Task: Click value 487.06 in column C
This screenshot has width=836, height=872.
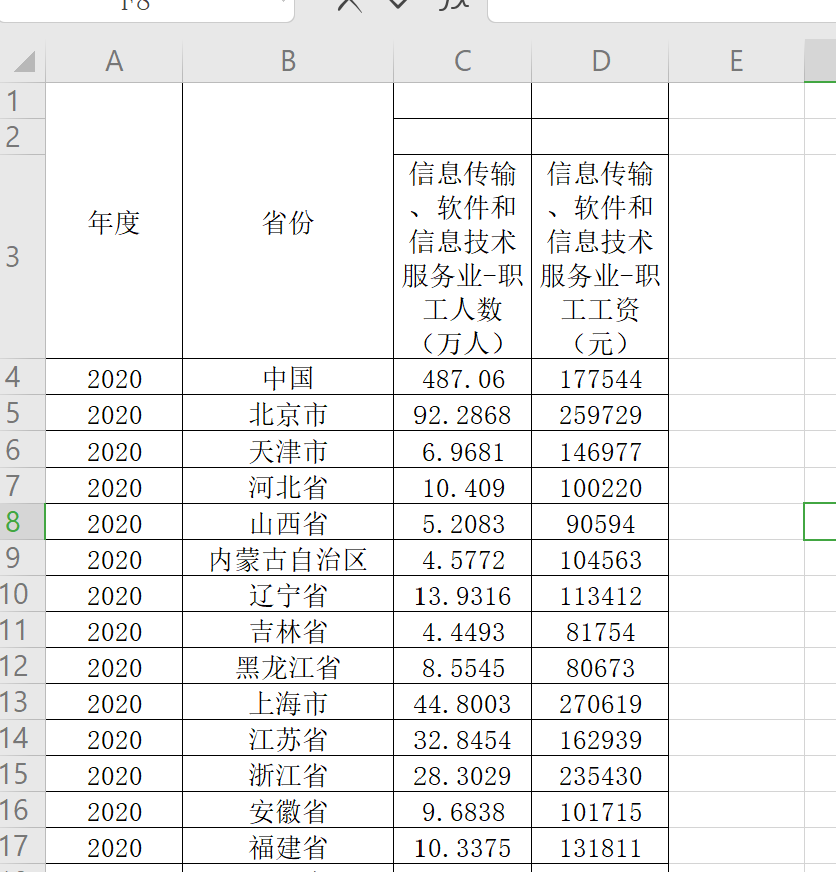Action: 462,377
